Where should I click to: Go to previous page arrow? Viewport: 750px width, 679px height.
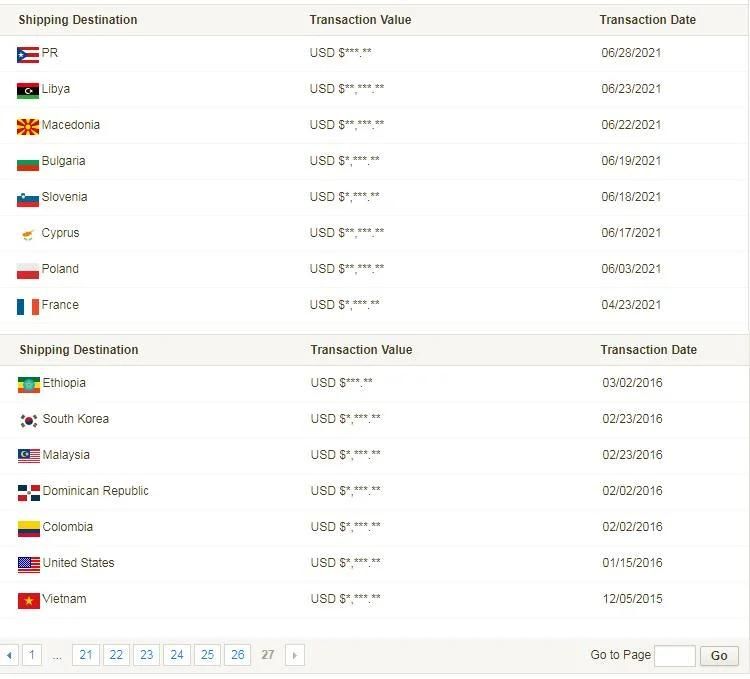point(9,655)
